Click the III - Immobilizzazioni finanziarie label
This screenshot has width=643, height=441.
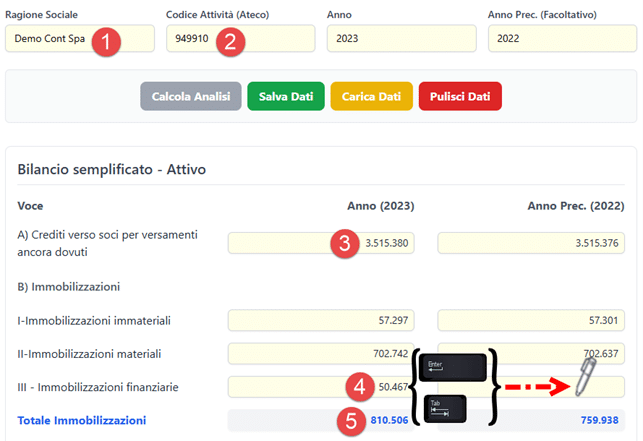[x=98, y=387]
